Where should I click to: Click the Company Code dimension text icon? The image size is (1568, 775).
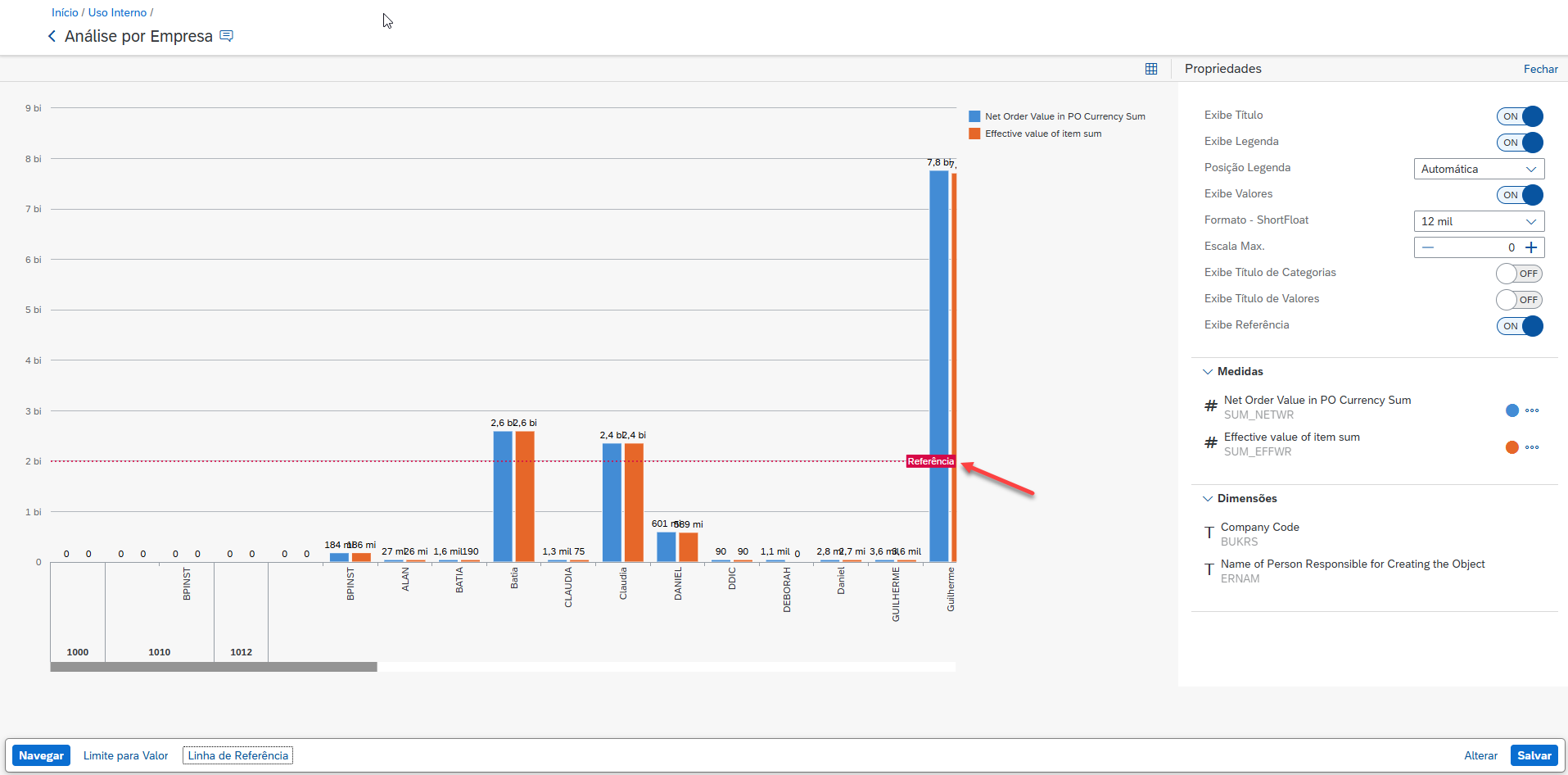pyautogui.click(x=1209, y=533)
